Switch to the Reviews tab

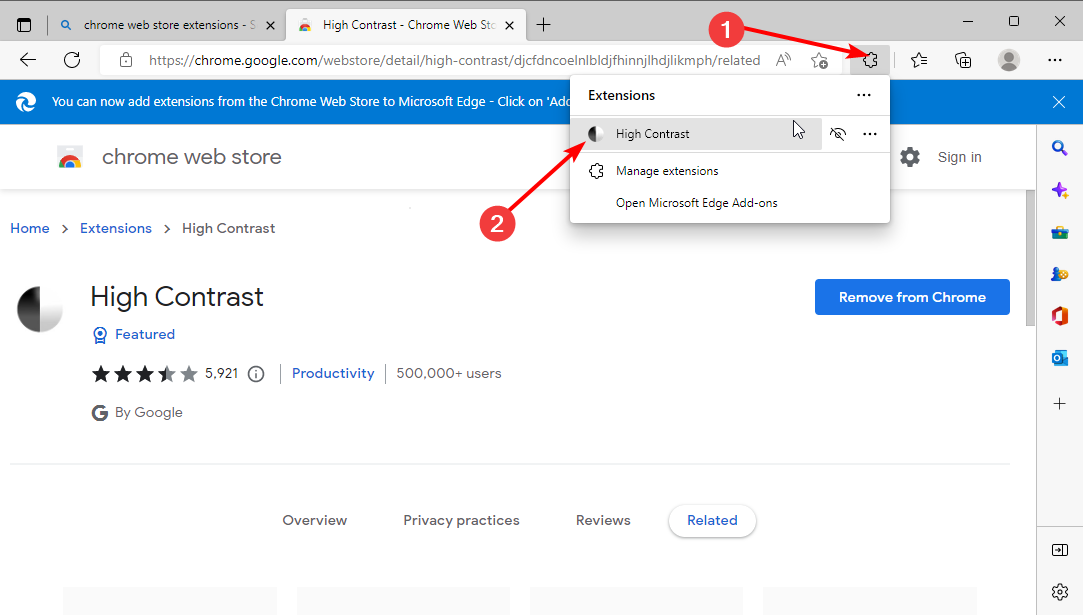[x=603, y=520]
